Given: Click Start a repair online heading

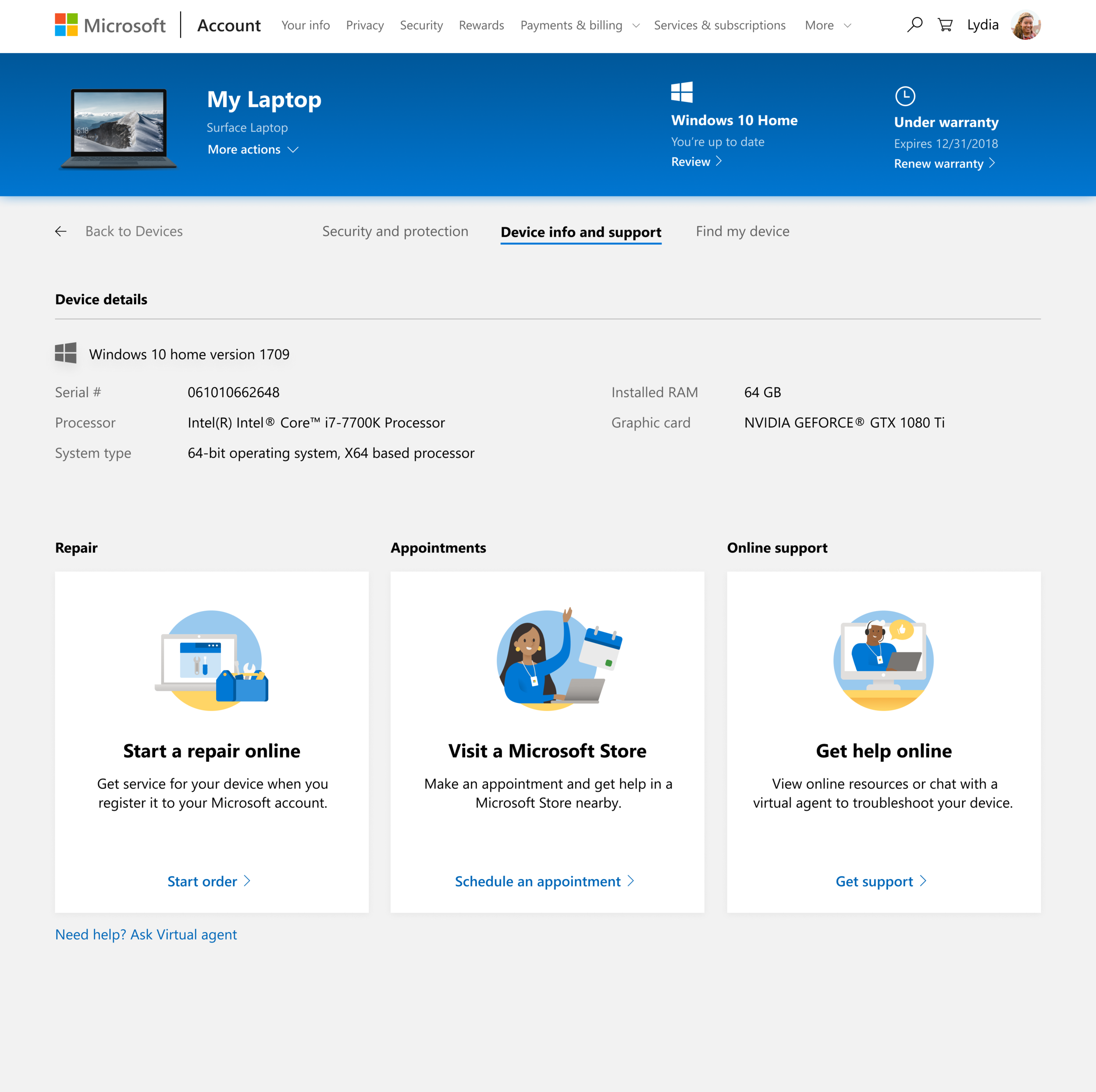Looking at the screenshot, I should pos(212,751).
